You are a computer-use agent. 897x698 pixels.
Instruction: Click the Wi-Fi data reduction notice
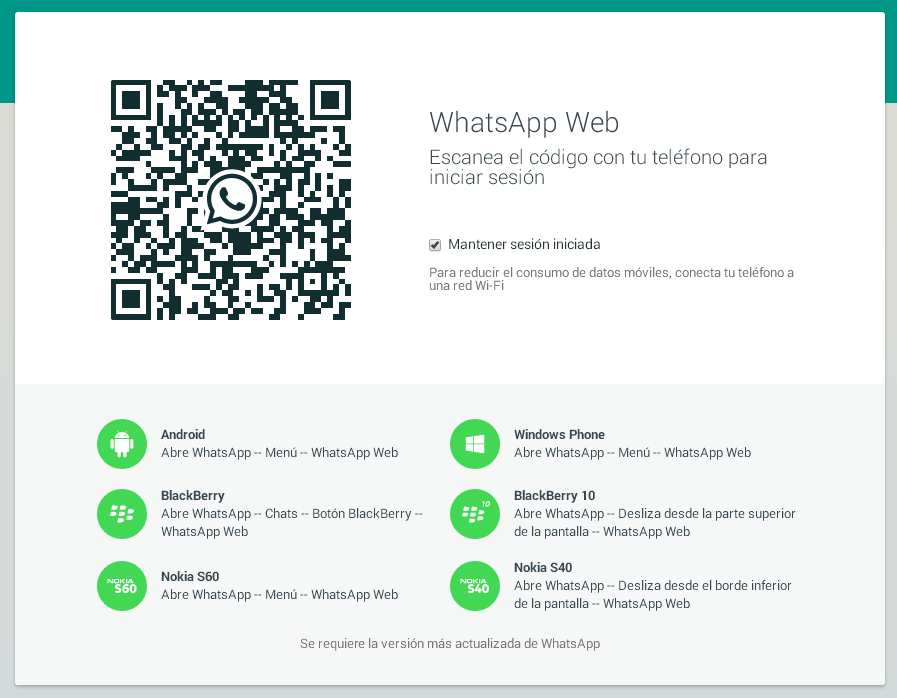(612, 279)
